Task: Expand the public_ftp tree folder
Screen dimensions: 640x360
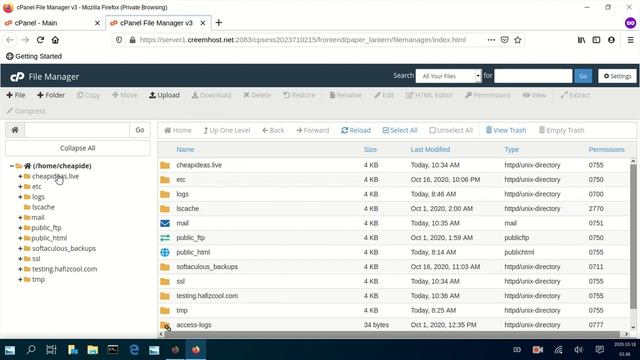Action: (20, 228)
